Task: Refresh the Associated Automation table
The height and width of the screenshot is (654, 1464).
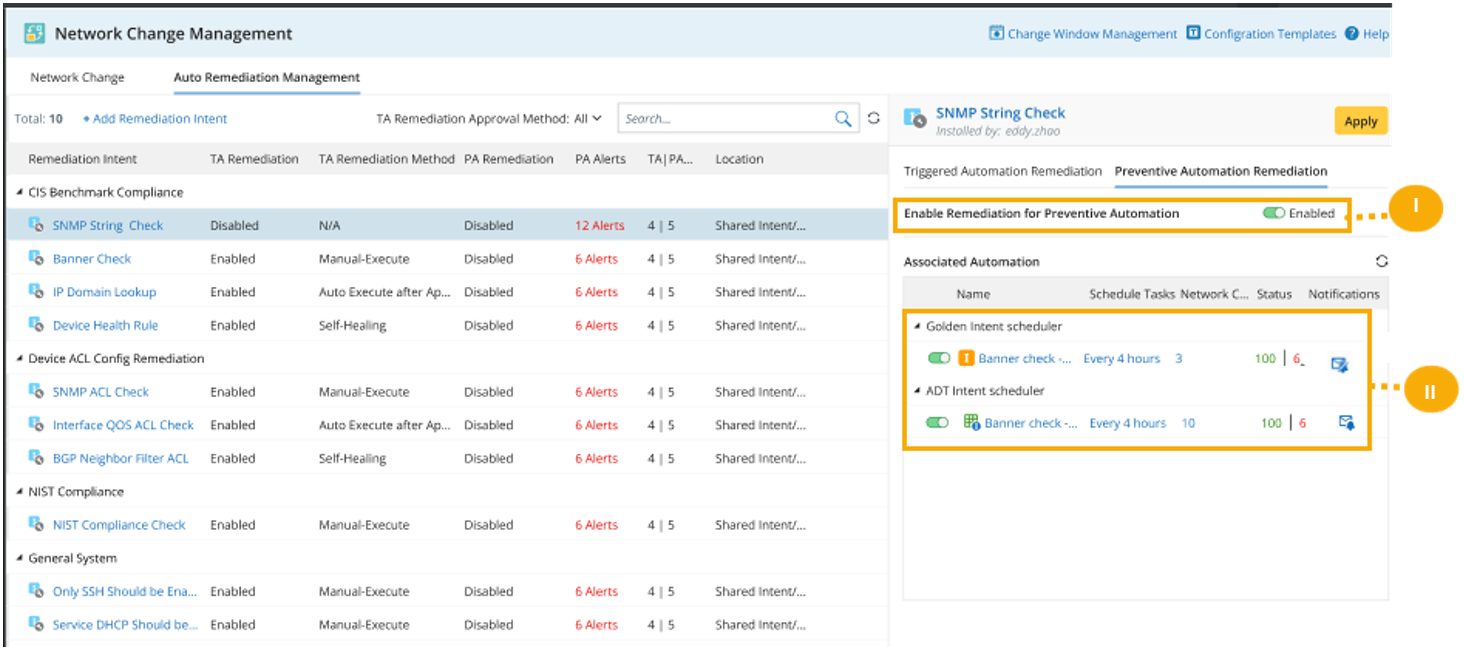Action: coord(1381,261)
